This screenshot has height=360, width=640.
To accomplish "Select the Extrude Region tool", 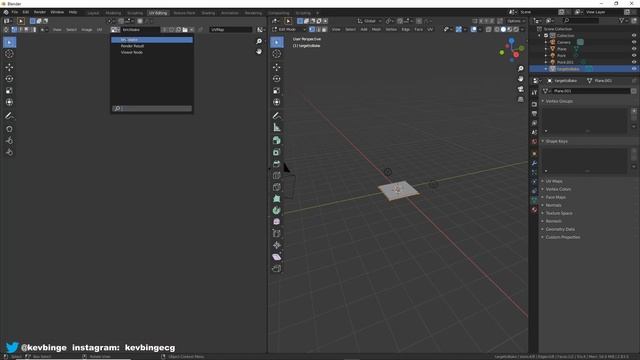I will 277,140.
